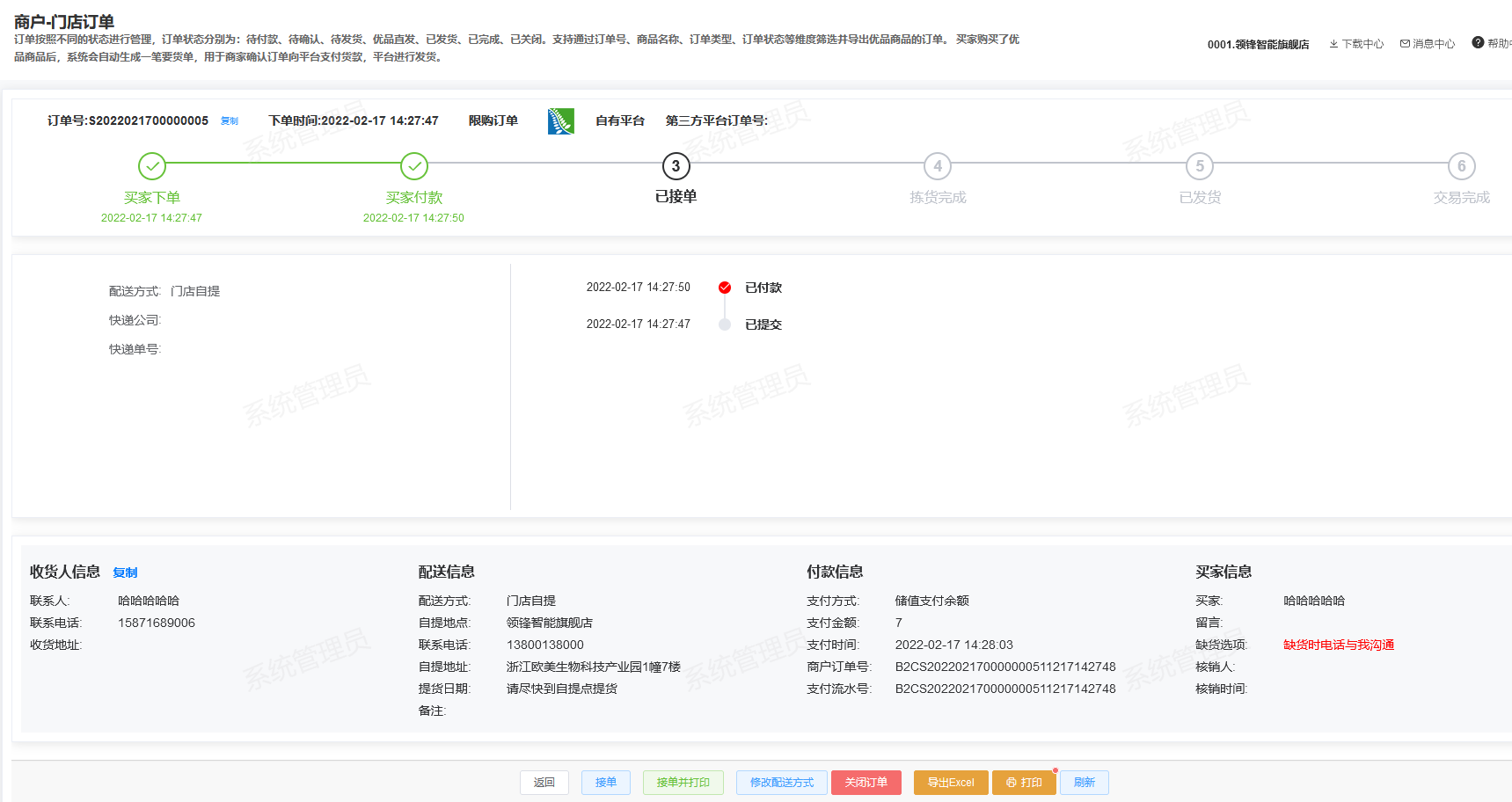Click the 买家信息 section heading
The width and height of the screenshot is (1512, 802).
pos(1224,572)
